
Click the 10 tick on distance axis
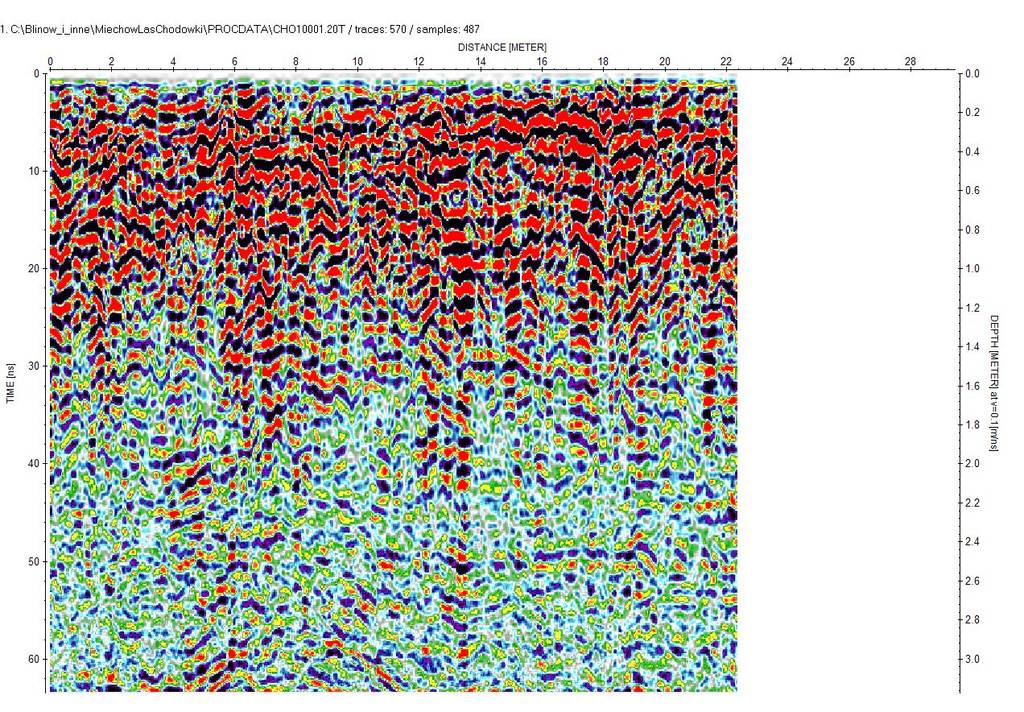click(357, 62)
